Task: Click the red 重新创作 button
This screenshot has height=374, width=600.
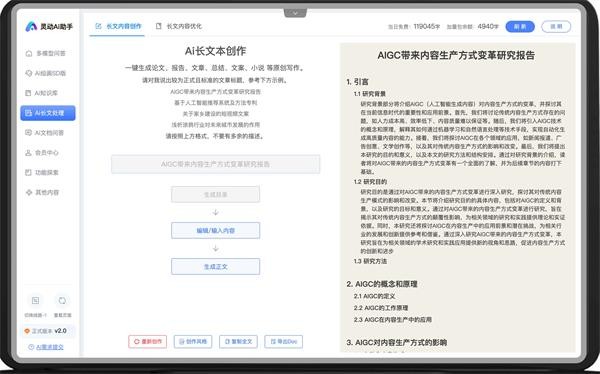Action: click(x=148, y=341)
